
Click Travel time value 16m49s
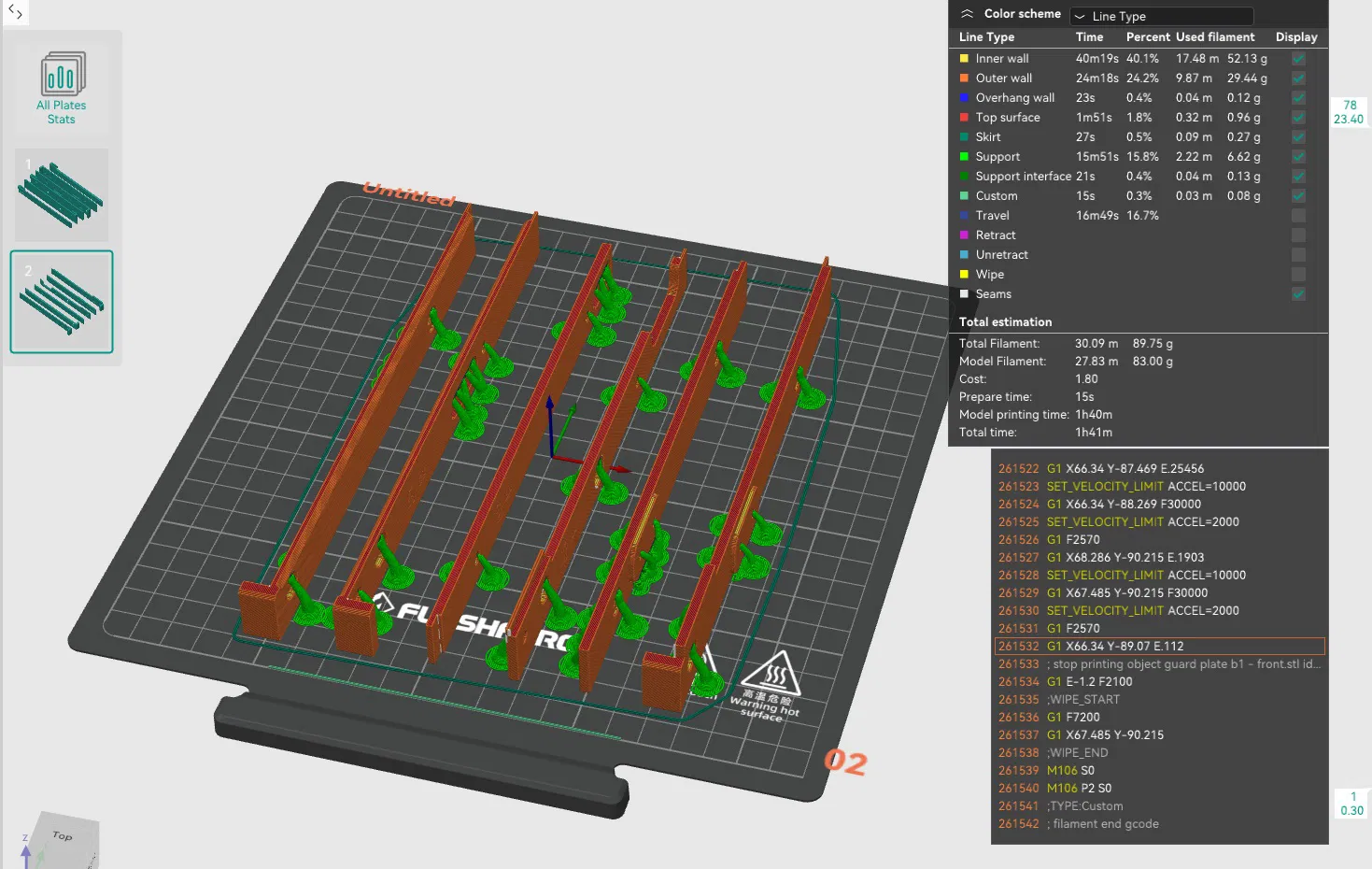tap(1097, 216)
